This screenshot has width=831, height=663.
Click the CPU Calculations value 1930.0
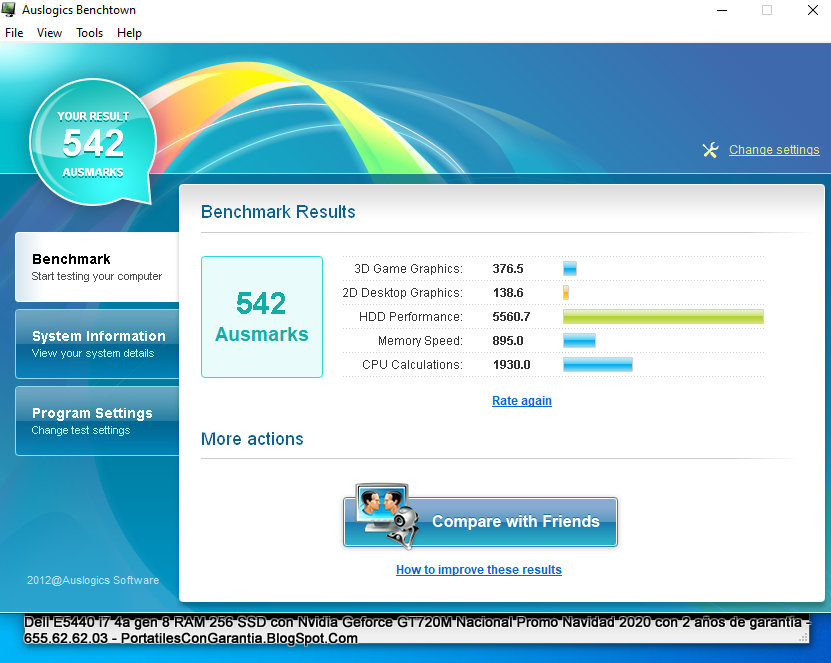(x=511, y=365)
